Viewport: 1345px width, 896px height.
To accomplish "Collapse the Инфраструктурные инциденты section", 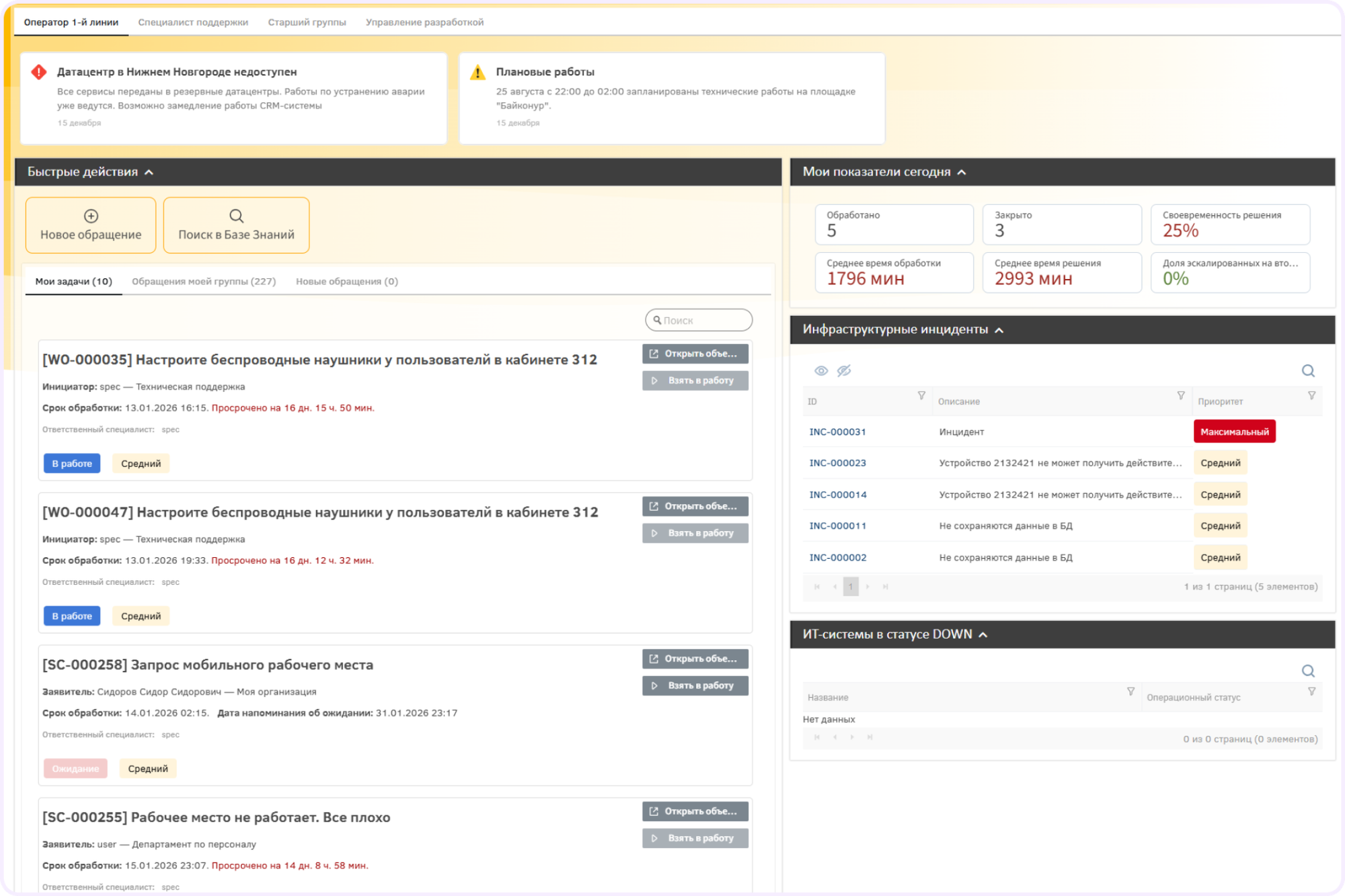I will click(999, 330).
